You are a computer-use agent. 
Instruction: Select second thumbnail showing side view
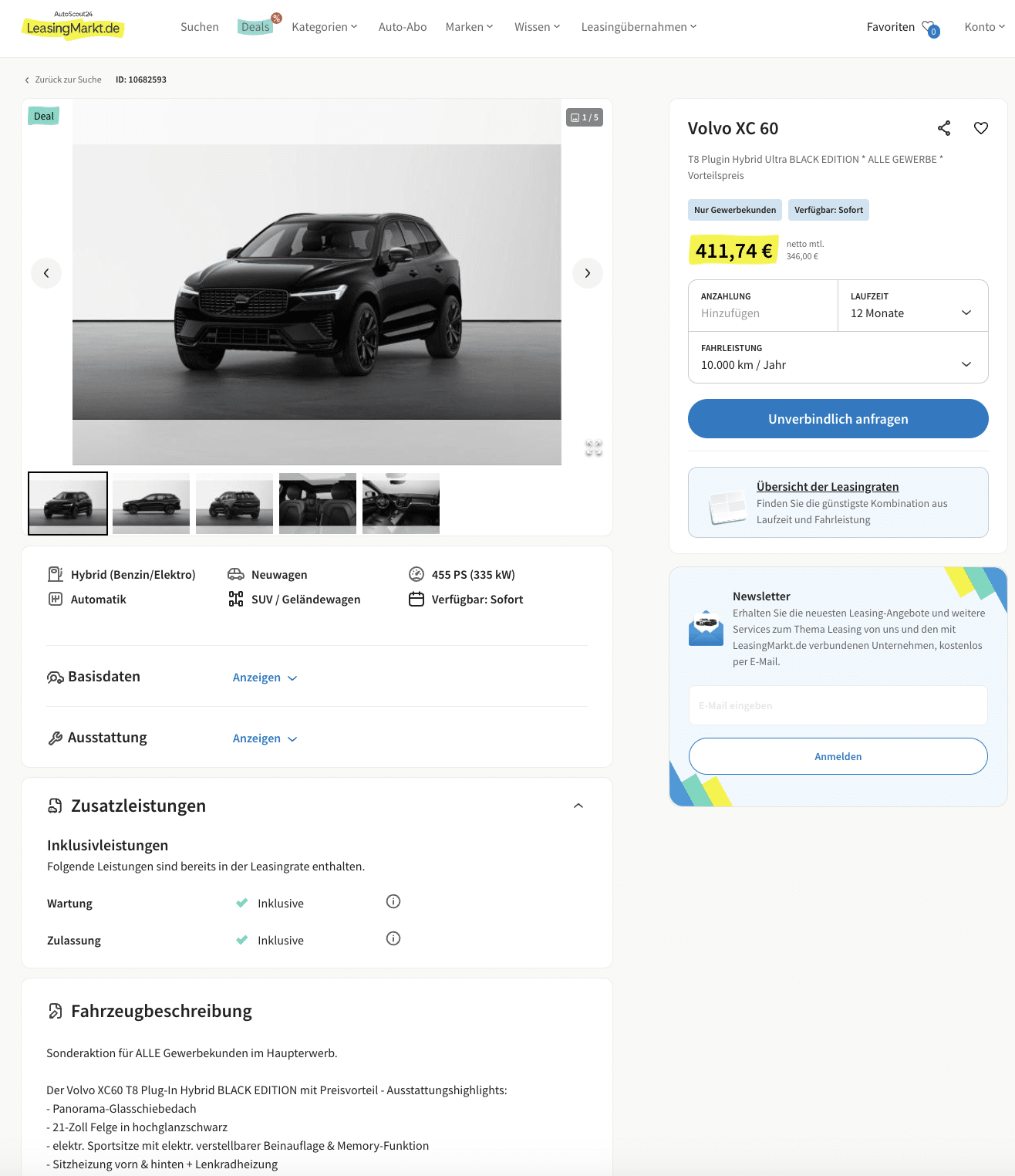[151, 503]
